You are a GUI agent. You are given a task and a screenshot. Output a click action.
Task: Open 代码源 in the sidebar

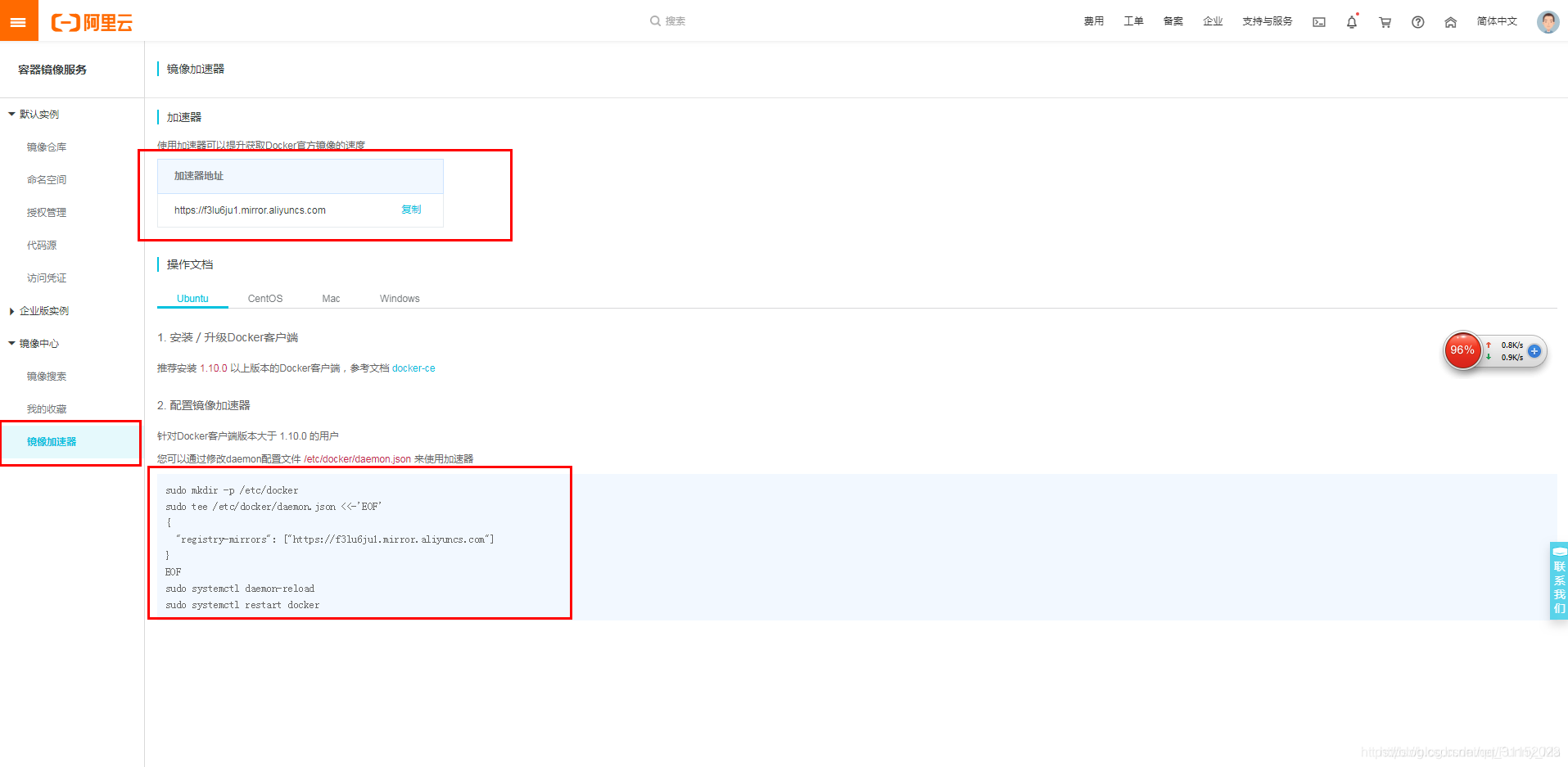pos(42,246)
